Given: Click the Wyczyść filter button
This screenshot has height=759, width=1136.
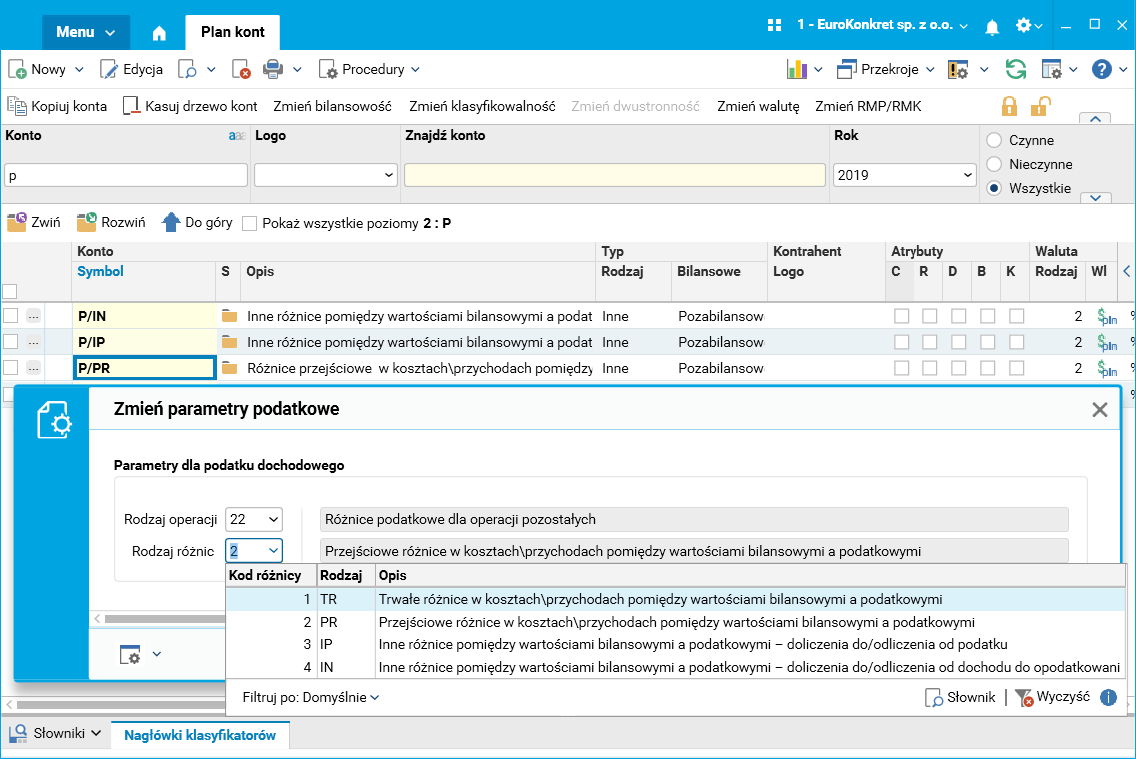Looking at the screenshot, I should point(1052,697).
